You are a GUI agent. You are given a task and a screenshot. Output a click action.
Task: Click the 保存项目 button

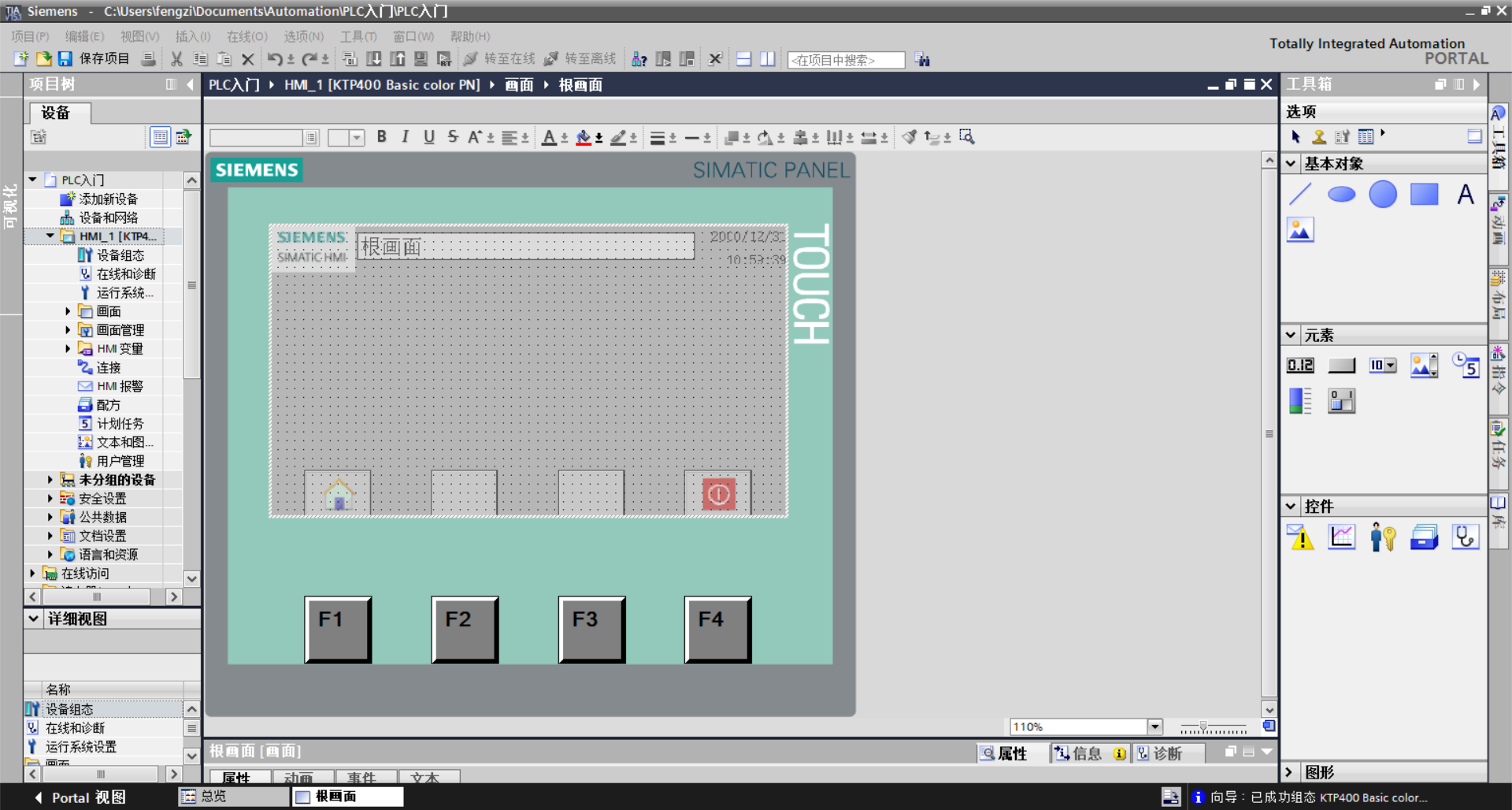[94, 58]
